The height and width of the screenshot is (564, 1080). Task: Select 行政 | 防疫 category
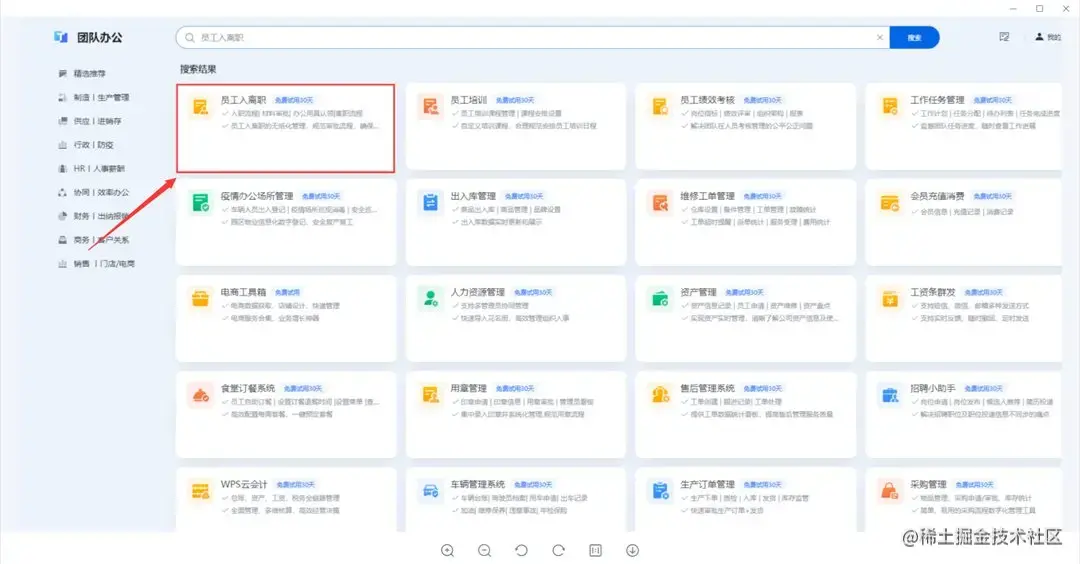click(94, 145)
